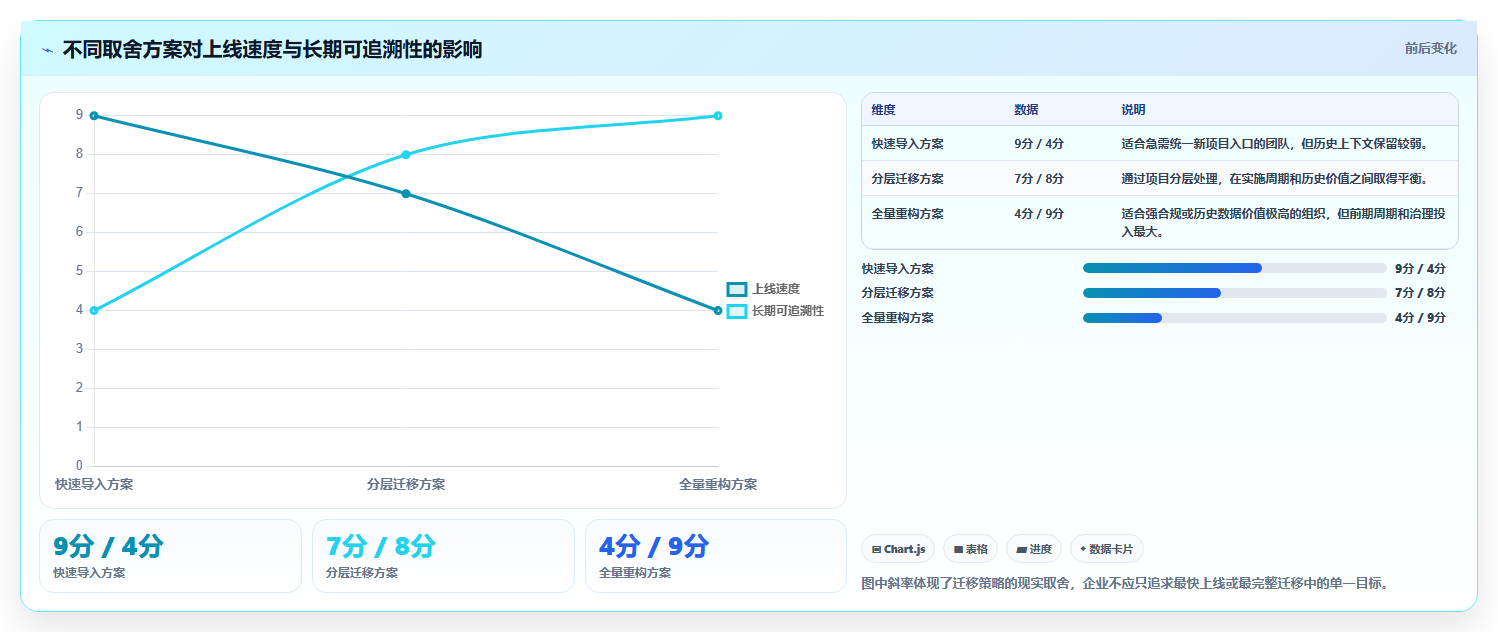The width and height of the screenshot is (1498, 632).
Task: Select the 数据卡片 tag text
Action: coord(1111,549)
